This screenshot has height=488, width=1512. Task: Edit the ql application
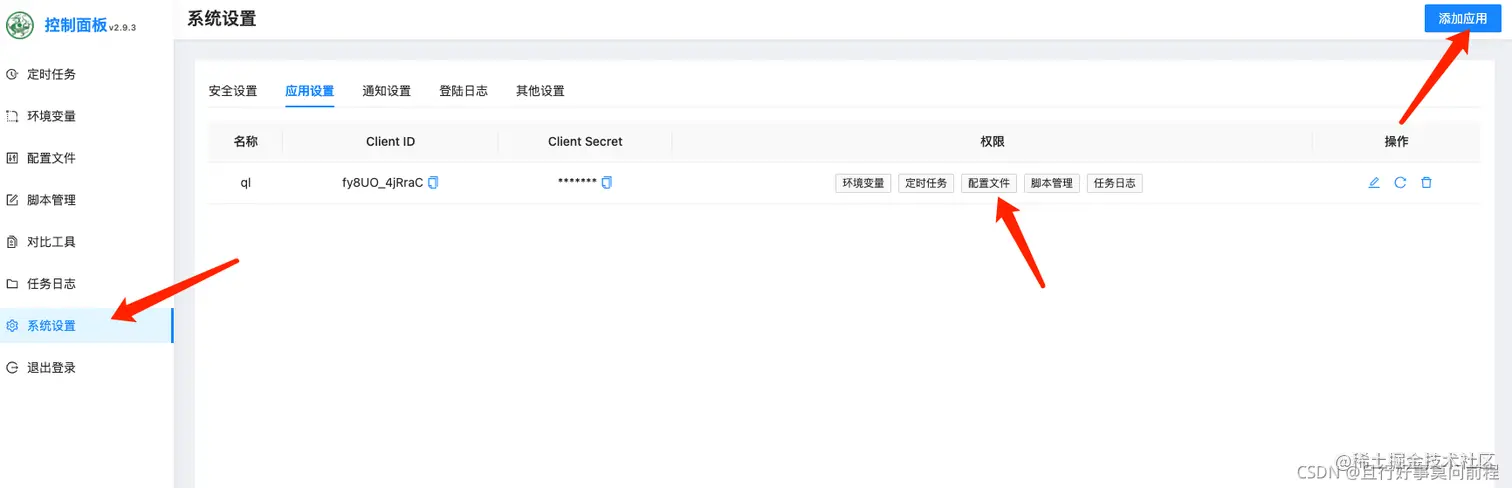point(1374,183)
